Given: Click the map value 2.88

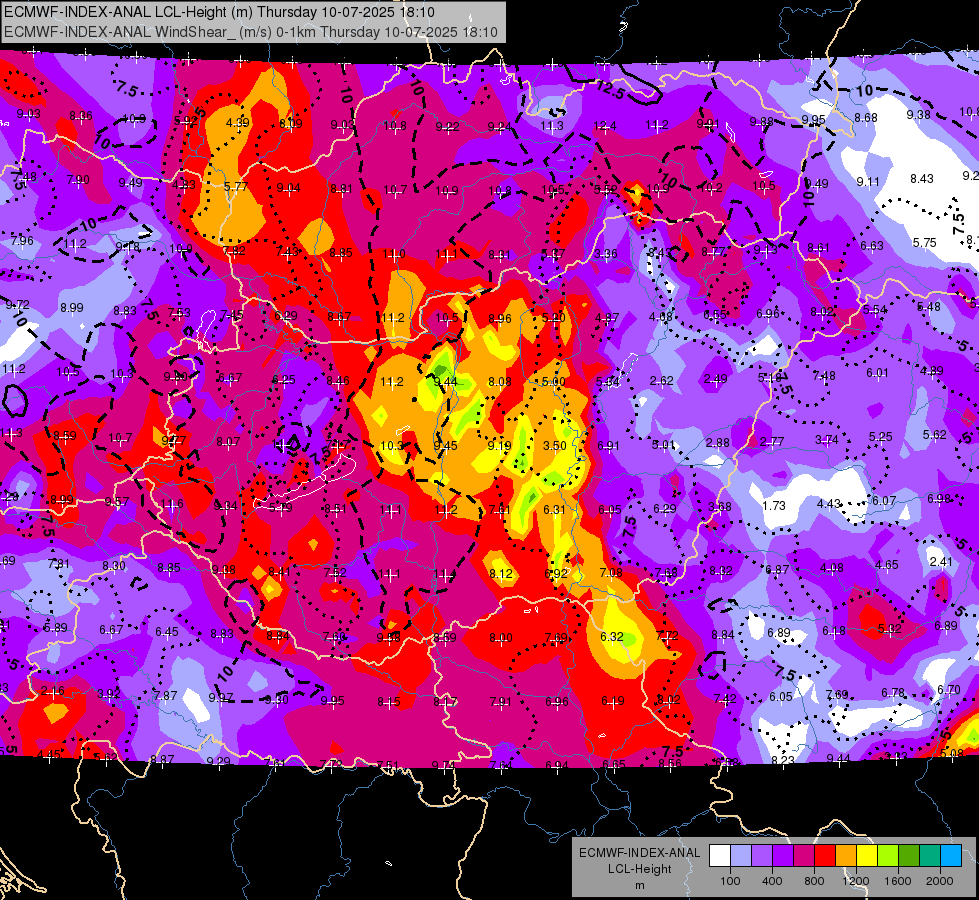Looking at the screenshot, I should pos(717,442).
